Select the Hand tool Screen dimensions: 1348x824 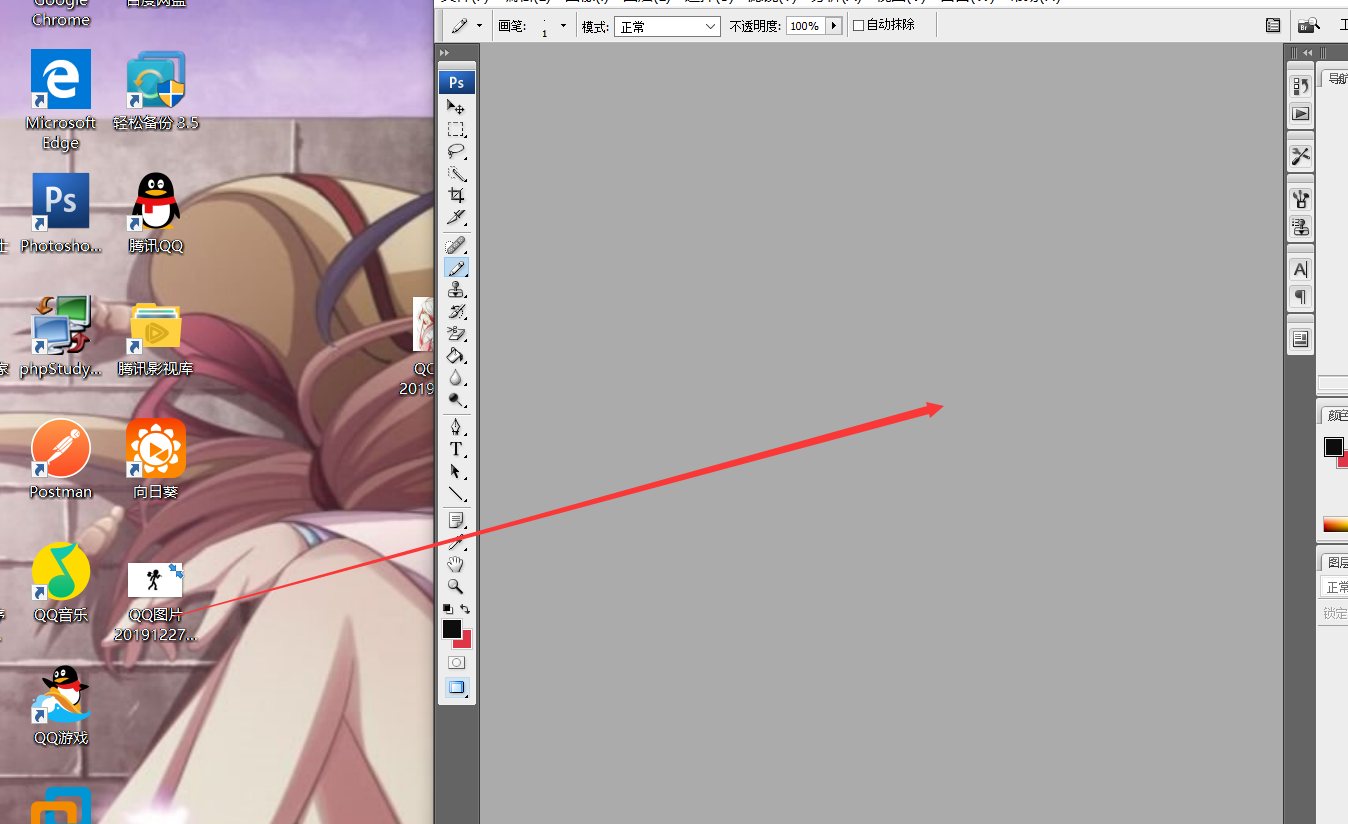point(456,564)
